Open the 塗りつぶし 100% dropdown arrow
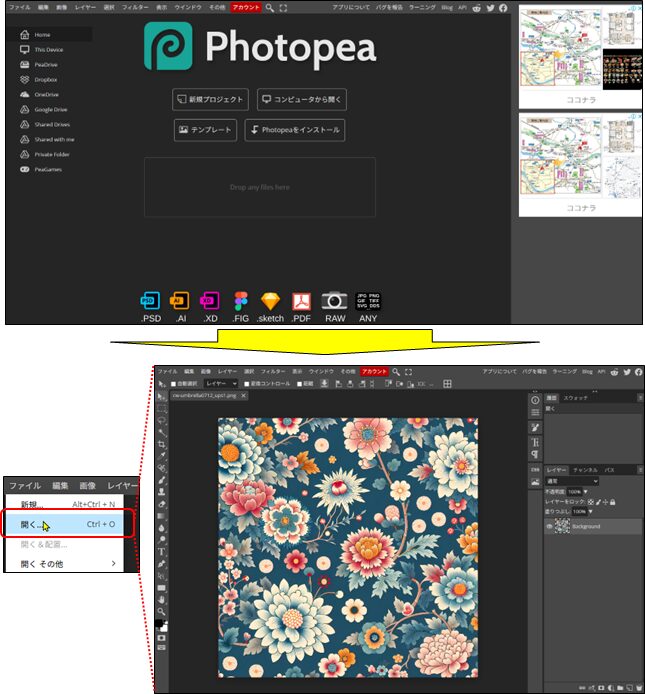 591,511
